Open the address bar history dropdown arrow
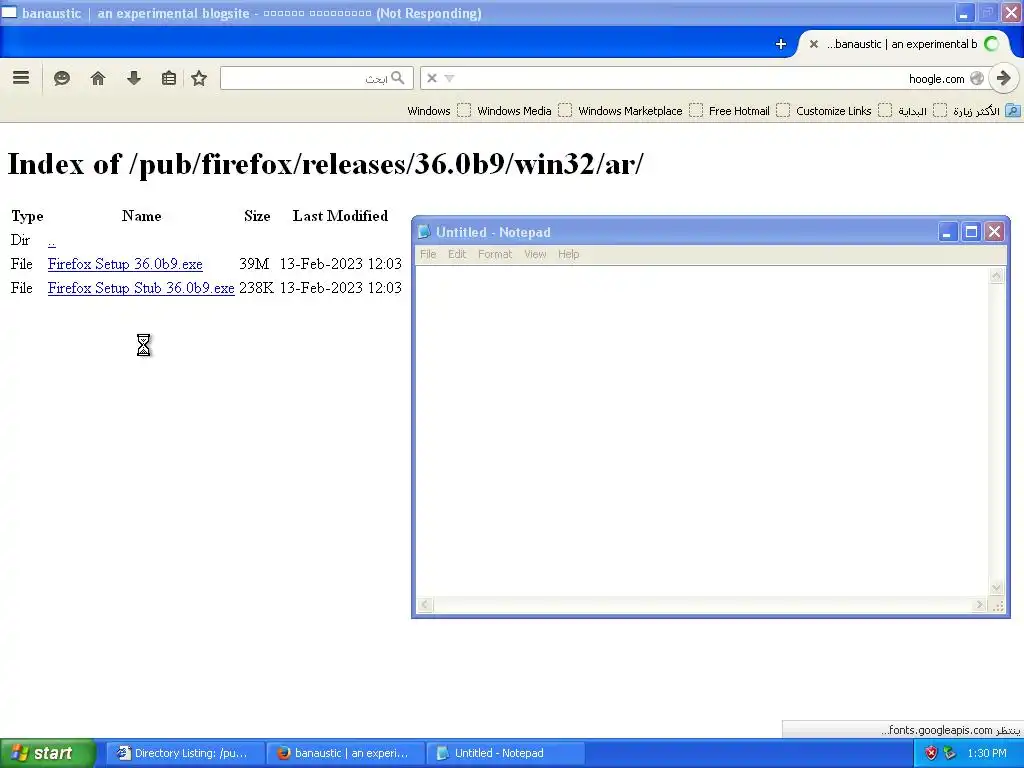The width and height of the screenshot is (1024, 768). (x=449, y=78)
